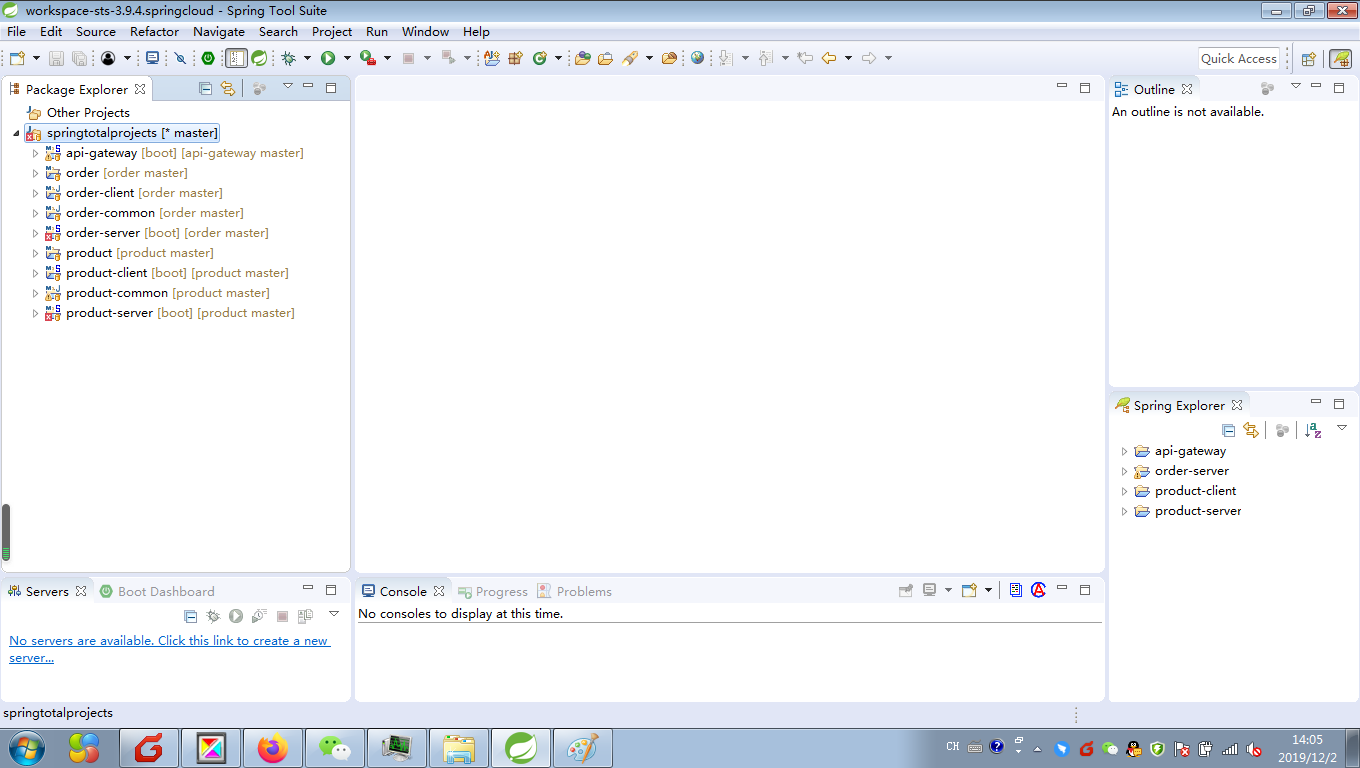Select the Spring perspective button
The height and width of the screenshot is (768, 1360).
coord(1340,58)
